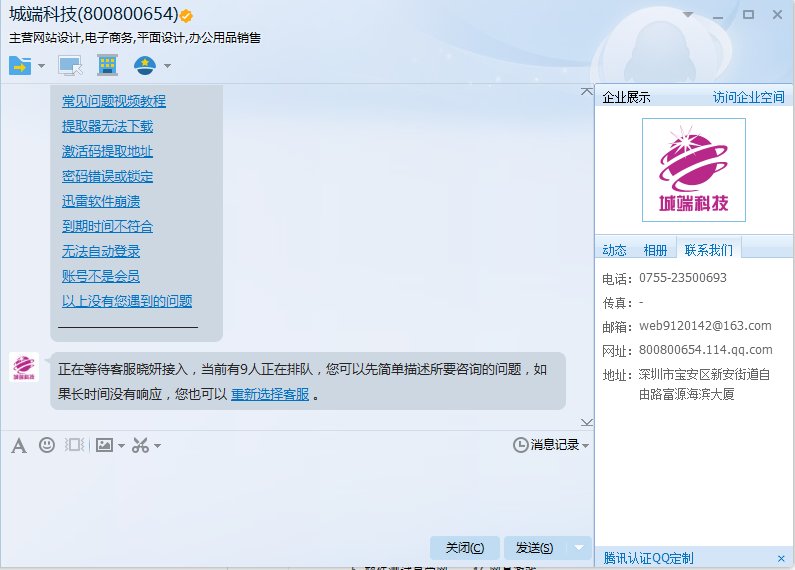This screenshot has width=795, height=570.
Task: Open the enterprise building icon
Action: (x=107, y=65)
